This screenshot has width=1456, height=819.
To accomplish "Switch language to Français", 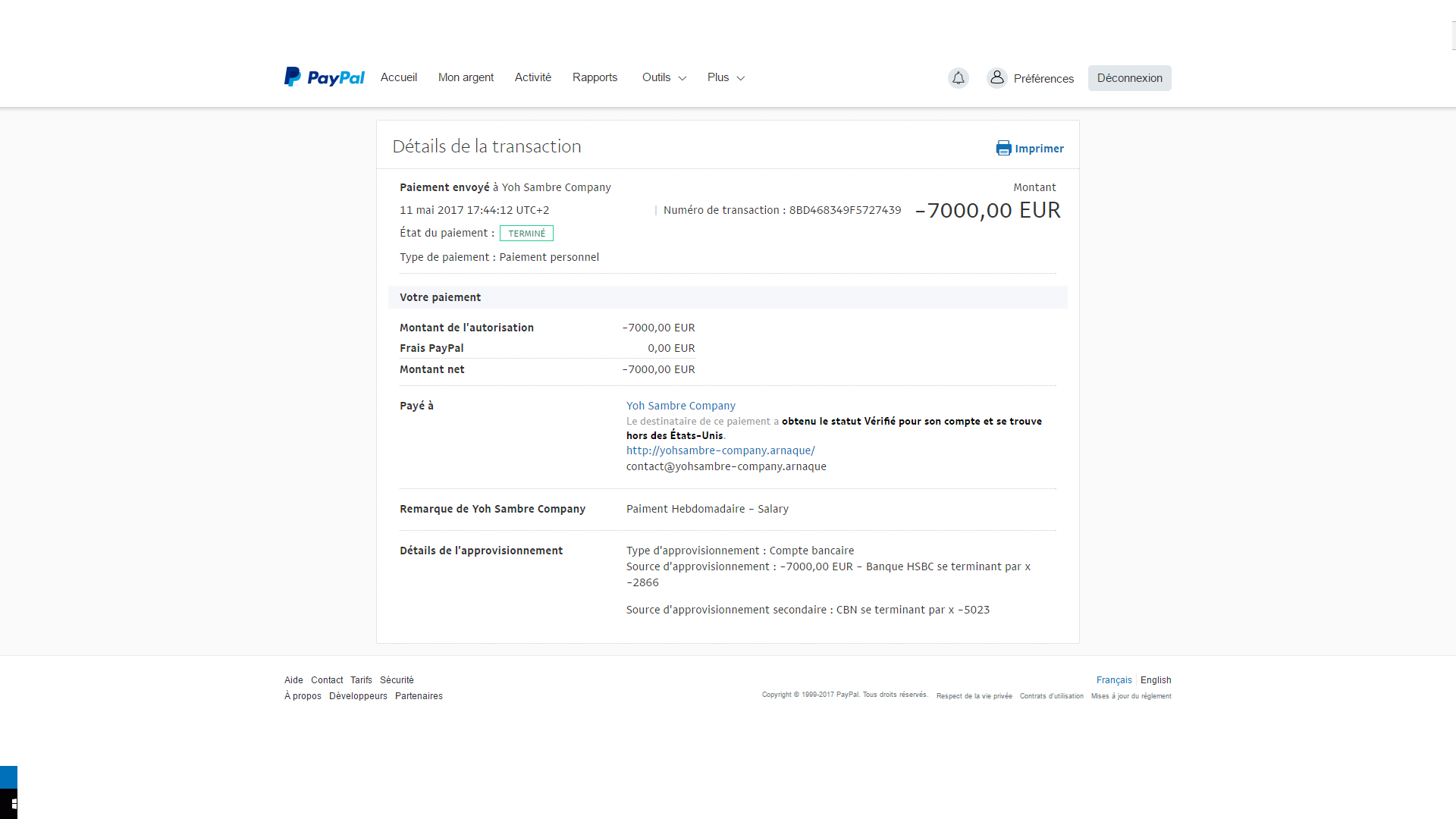I will point(1114,680).
